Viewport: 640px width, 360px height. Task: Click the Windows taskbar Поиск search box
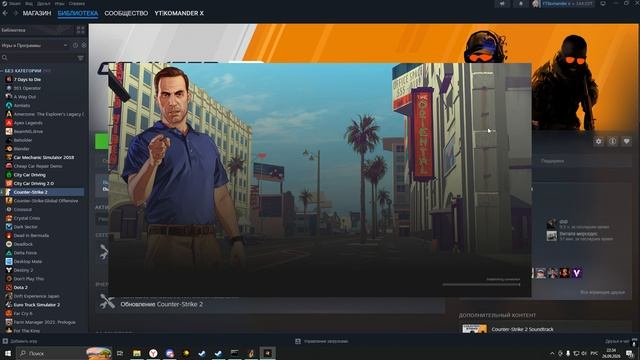pyautogui.click(x=64, y=353)
